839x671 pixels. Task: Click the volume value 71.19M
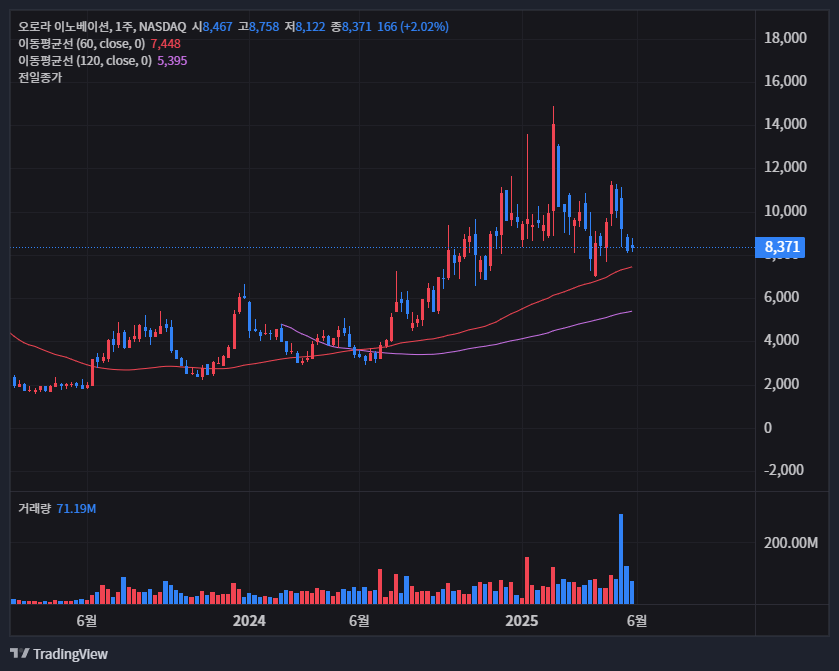[x=77, y=508]
